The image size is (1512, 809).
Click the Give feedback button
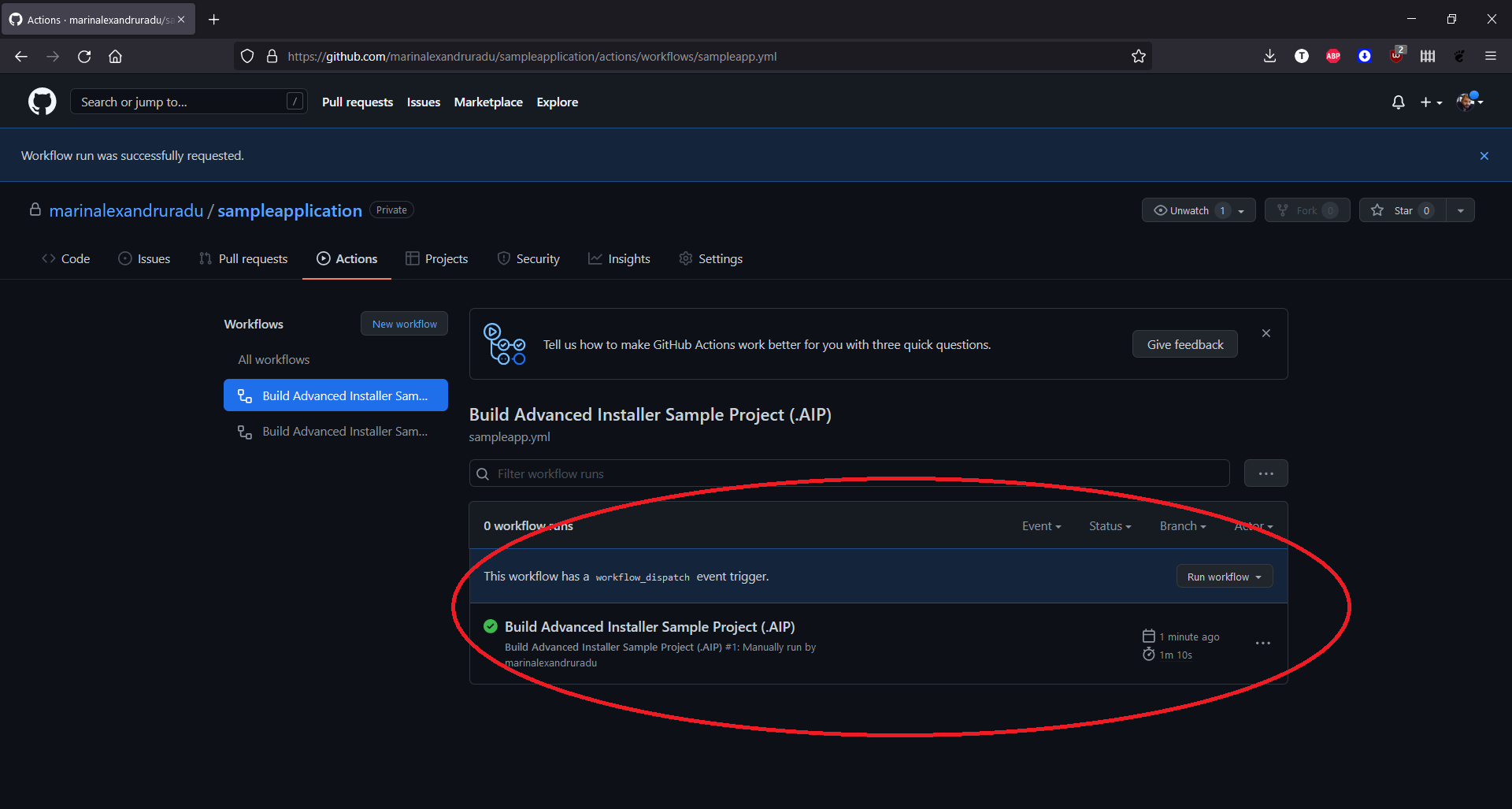point(1185,344)
